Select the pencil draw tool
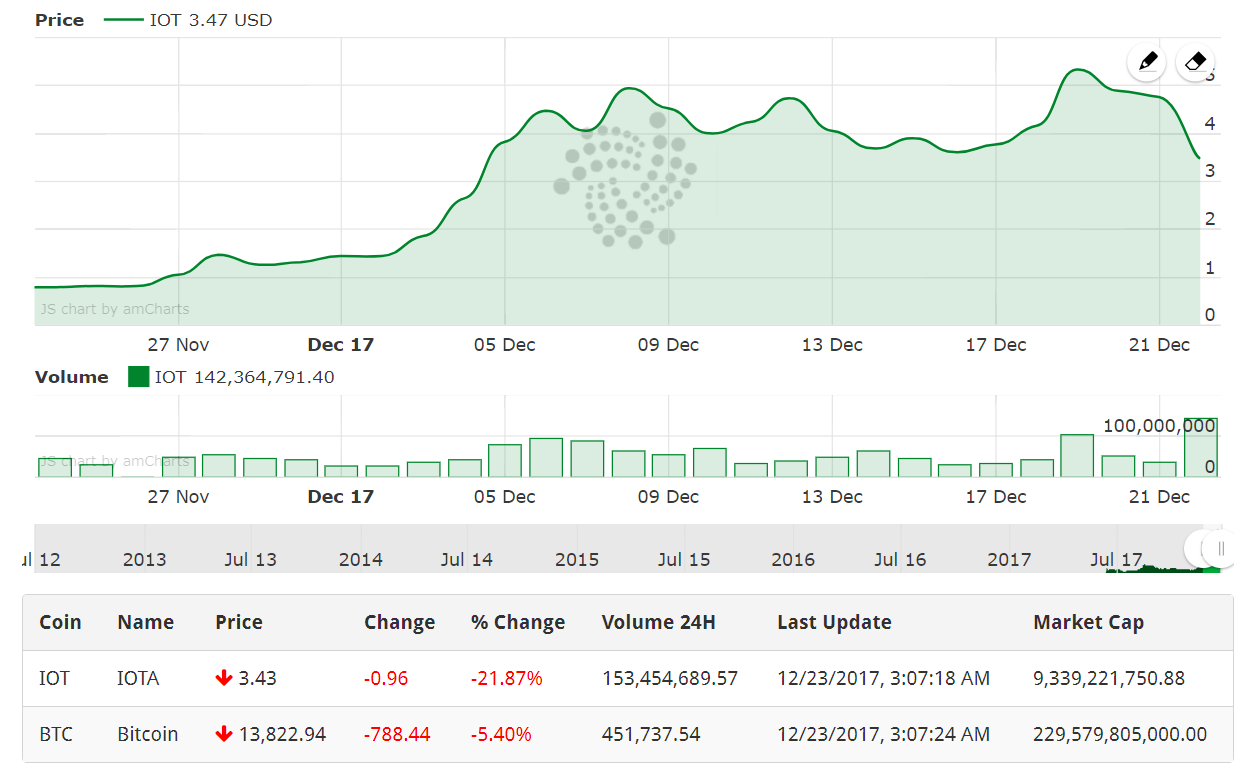Screen dimensions: 1240x772 [1147, 62]
